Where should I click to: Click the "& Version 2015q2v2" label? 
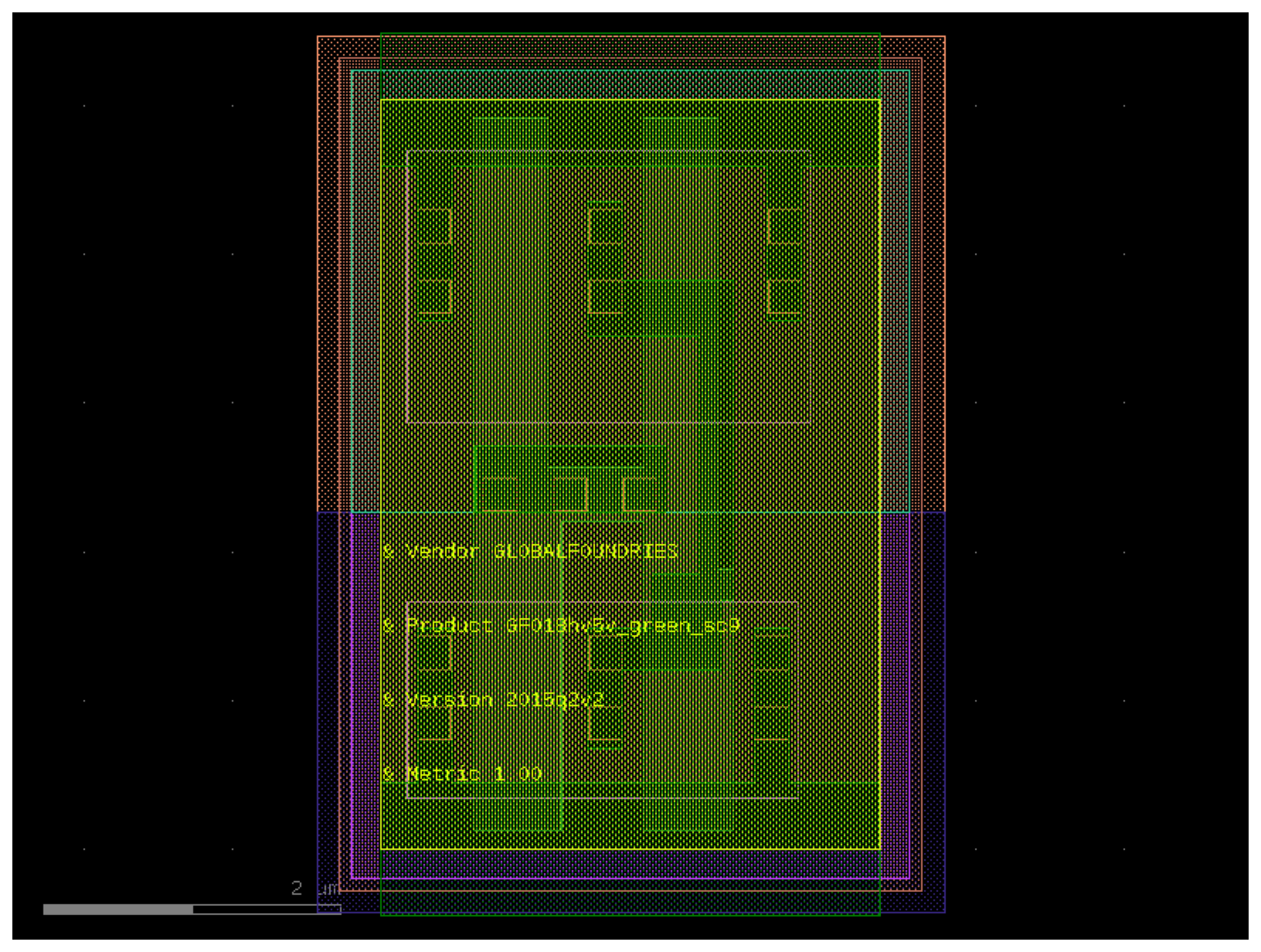493,700
